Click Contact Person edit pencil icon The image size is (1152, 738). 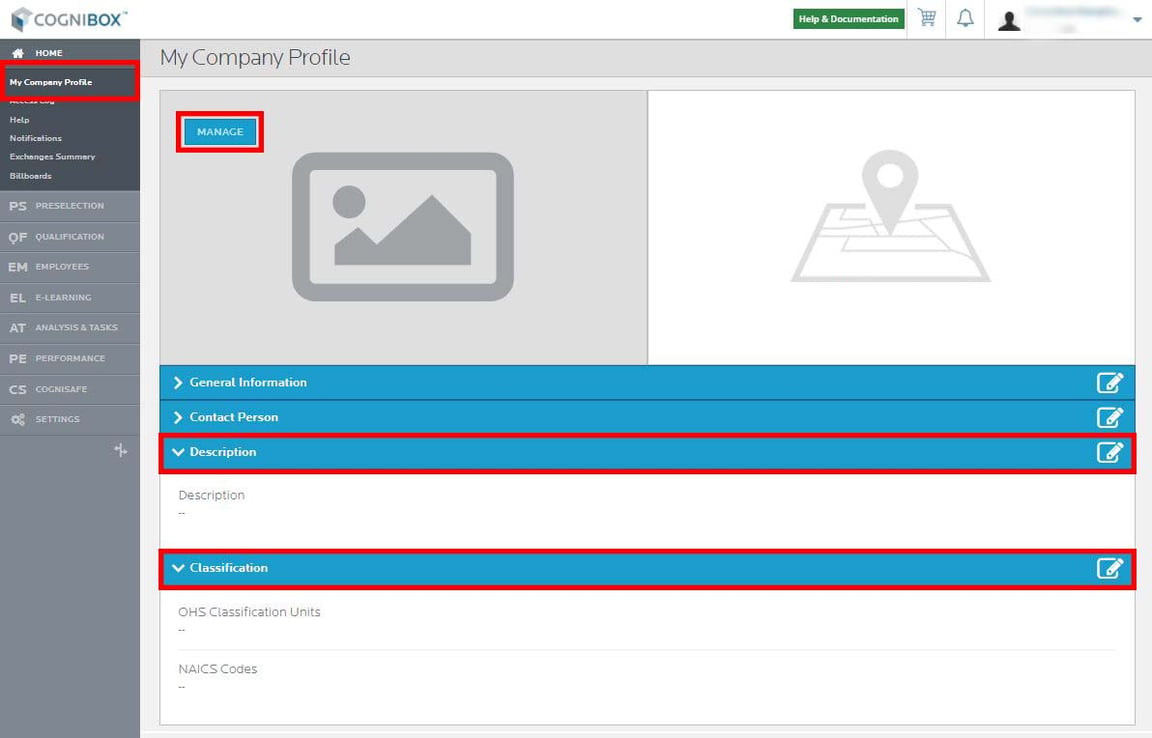tap(1109, 417)
